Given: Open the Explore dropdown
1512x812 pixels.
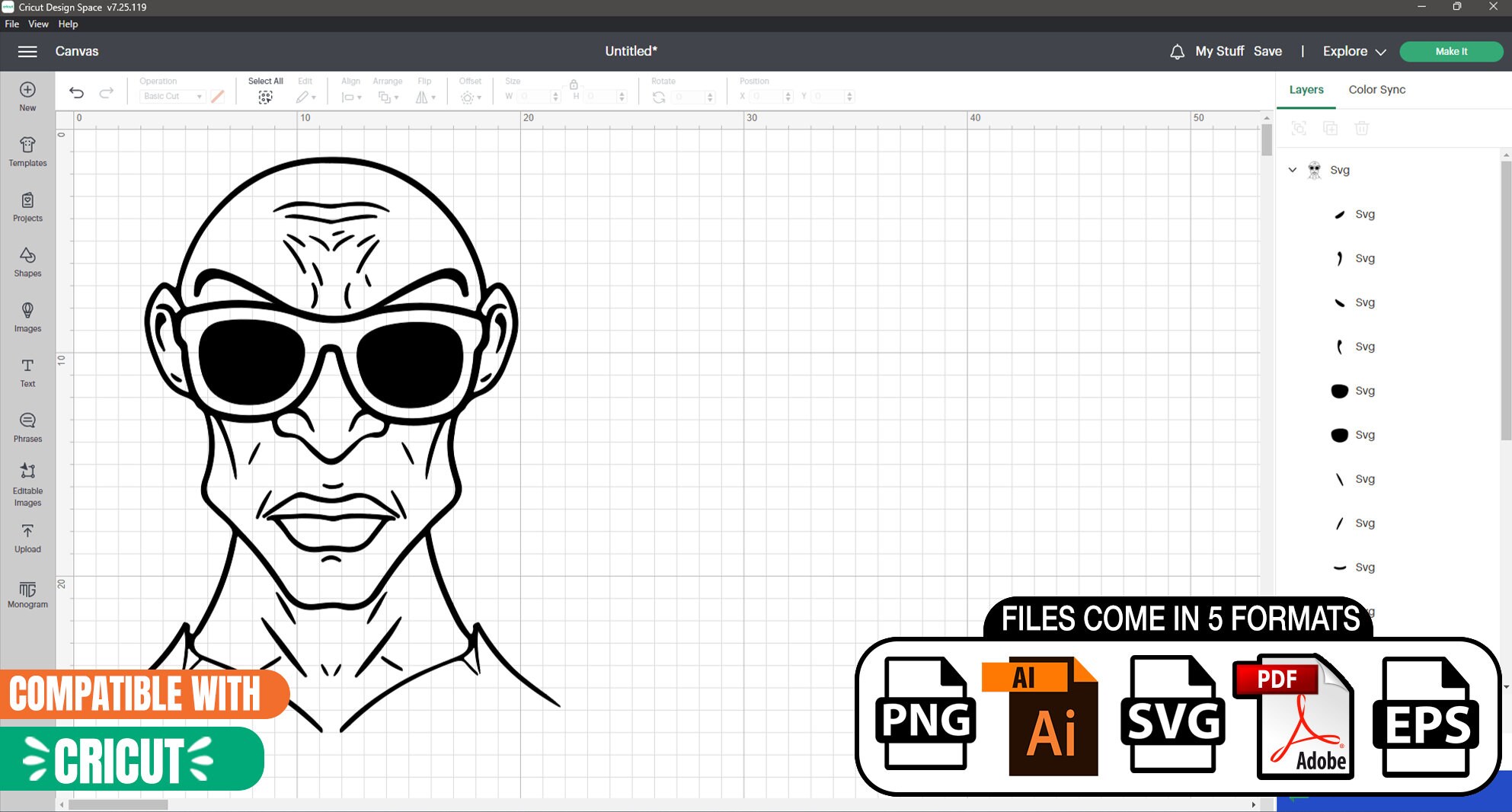Looking at the screenshot, I should [1354, 51].
